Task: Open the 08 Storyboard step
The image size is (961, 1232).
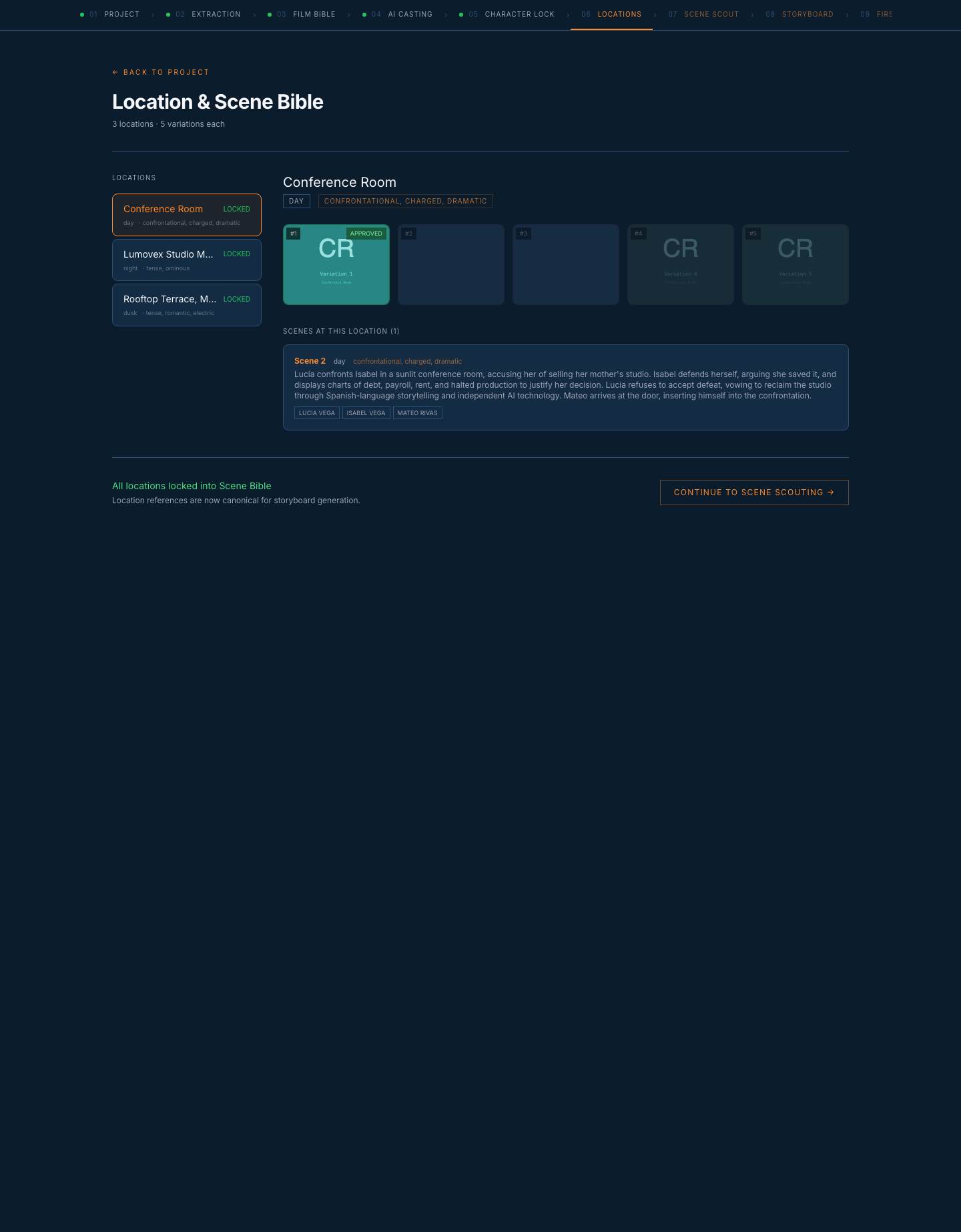Action: (x=799, y=14)
